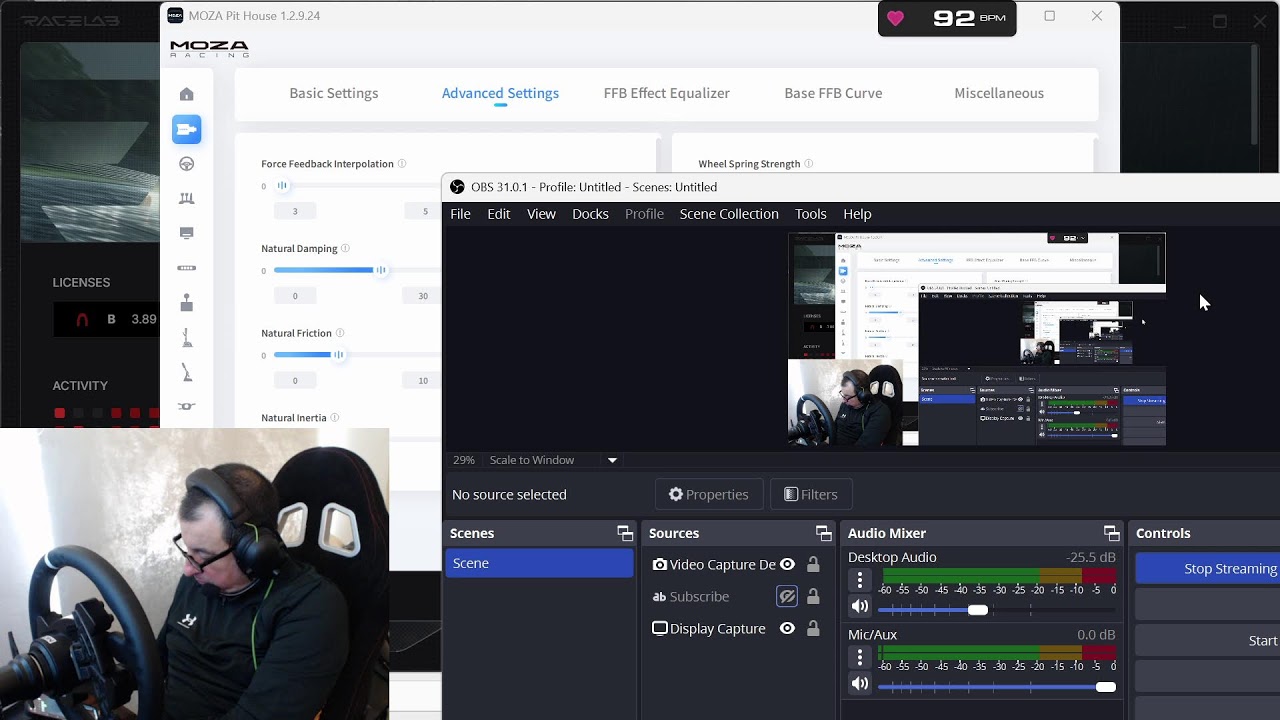This screenshot has height=720, width=1280.
Task: Open the hub bar icon in MOZA sidebar
Action: point(187,268)
